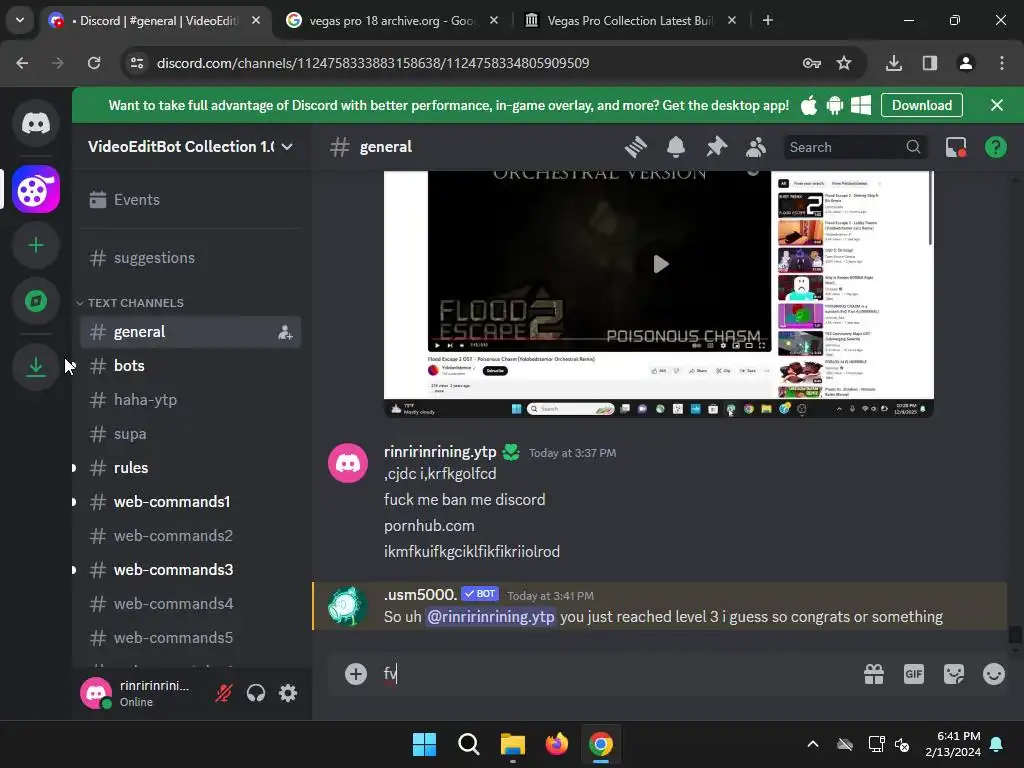The image size is (1024, 768).
Task: Toggle member list icon
Action: tap(756, 147)
